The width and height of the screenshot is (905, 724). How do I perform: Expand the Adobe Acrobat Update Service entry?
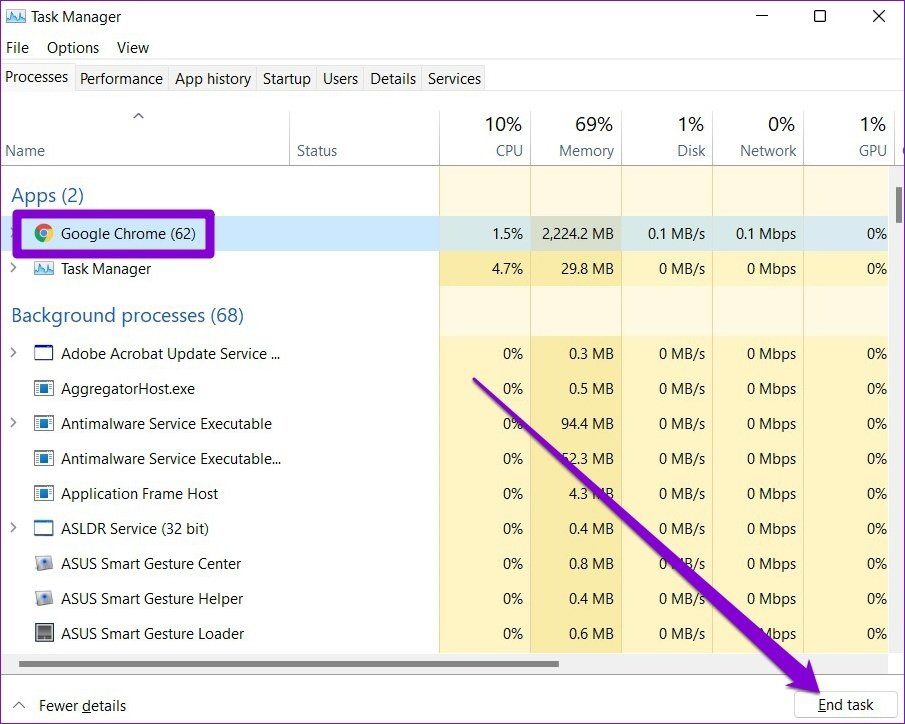click(16, 353)
